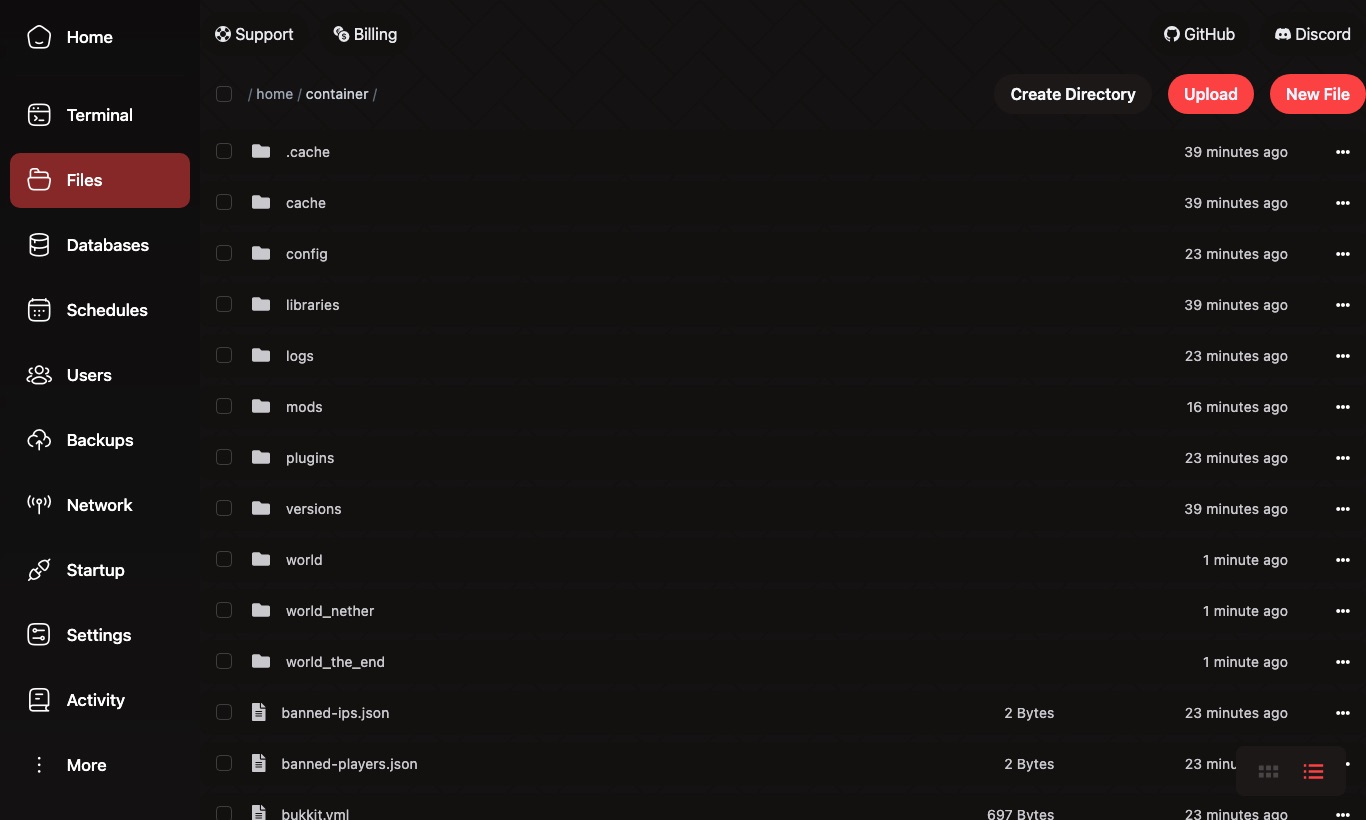Click the Backups cloud icon
The image size is (1366, 820).
39,440
